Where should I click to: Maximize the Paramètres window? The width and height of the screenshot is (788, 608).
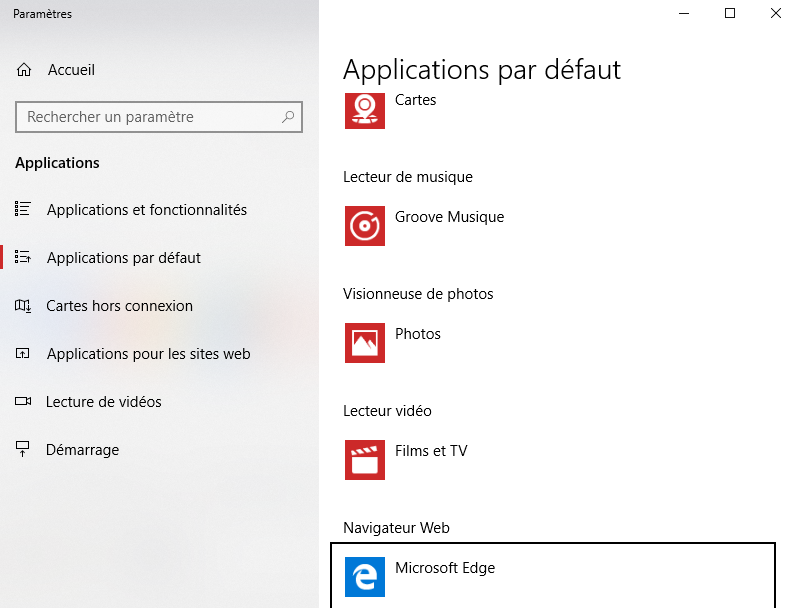tap(730, 14)
